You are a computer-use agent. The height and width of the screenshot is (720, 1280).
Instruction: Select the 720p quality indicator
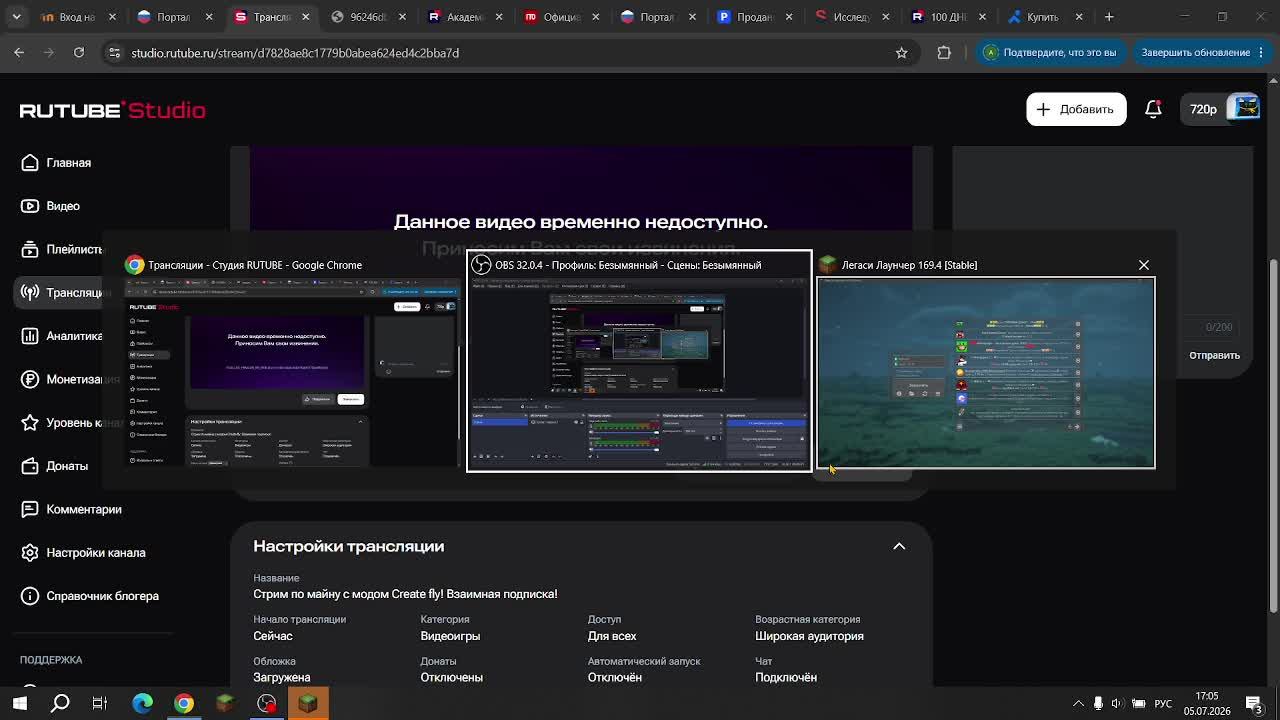(x=1203, y=109)
